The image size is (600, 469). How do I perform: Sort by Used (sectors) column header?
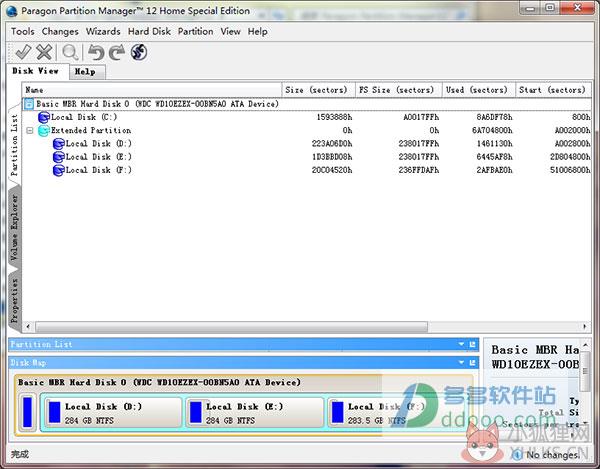479,90
